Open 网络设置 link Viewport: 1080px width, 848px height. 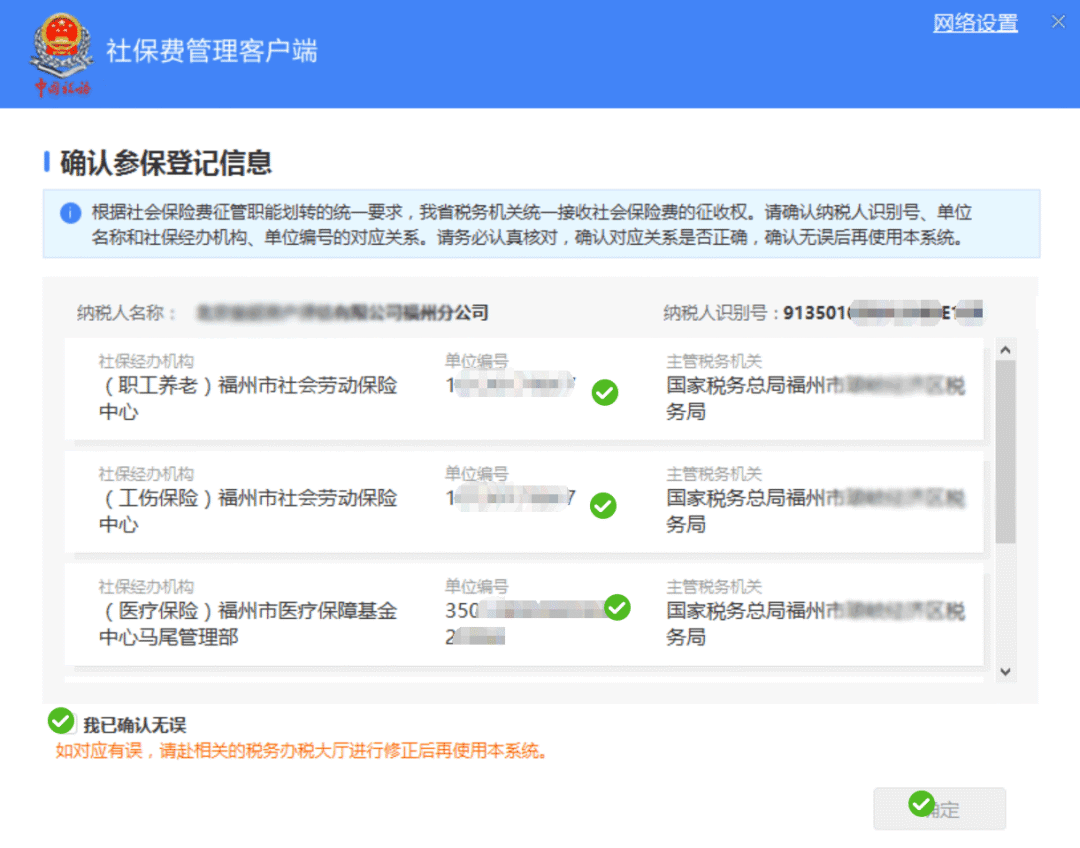(x=975, y=23)
